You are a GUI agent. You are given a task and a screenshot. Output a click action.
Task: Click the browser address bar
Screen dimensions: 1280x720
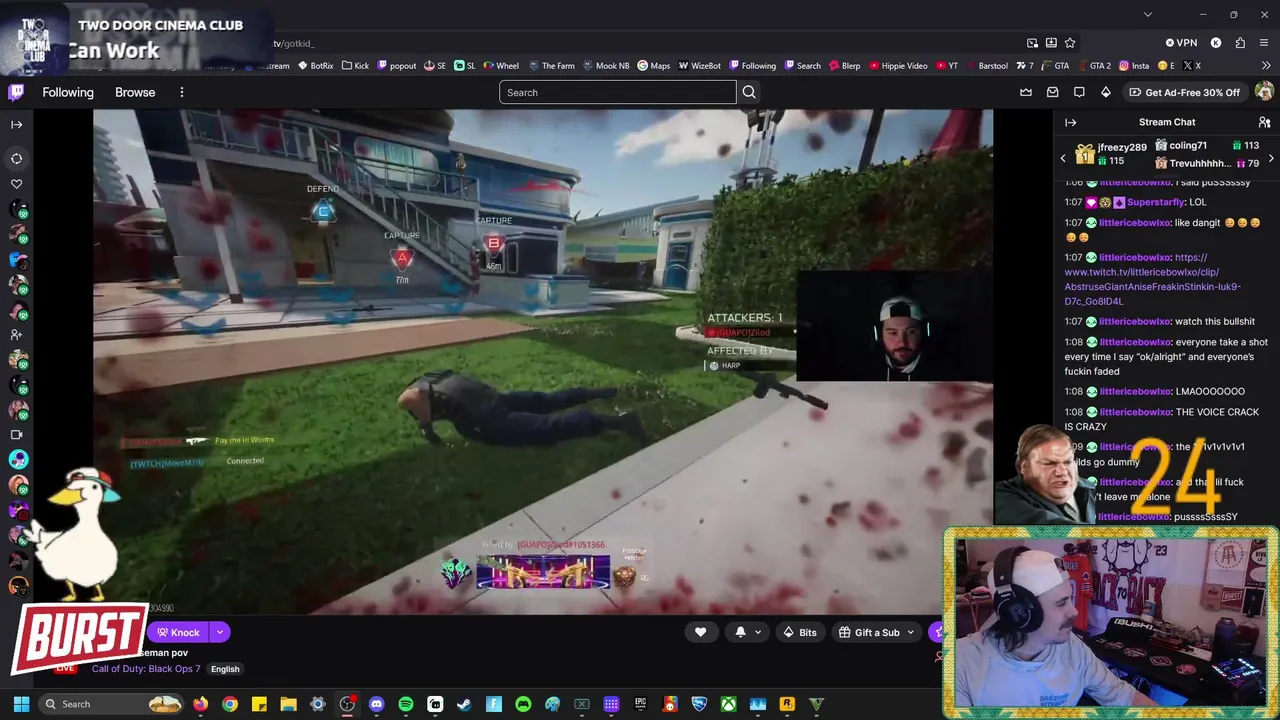click(x=640, y=43)
